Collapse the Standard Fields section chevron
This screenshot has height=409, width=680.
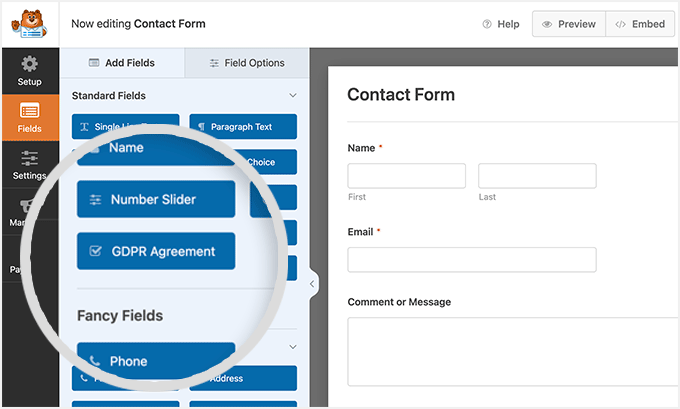click(x=293, y=95)
